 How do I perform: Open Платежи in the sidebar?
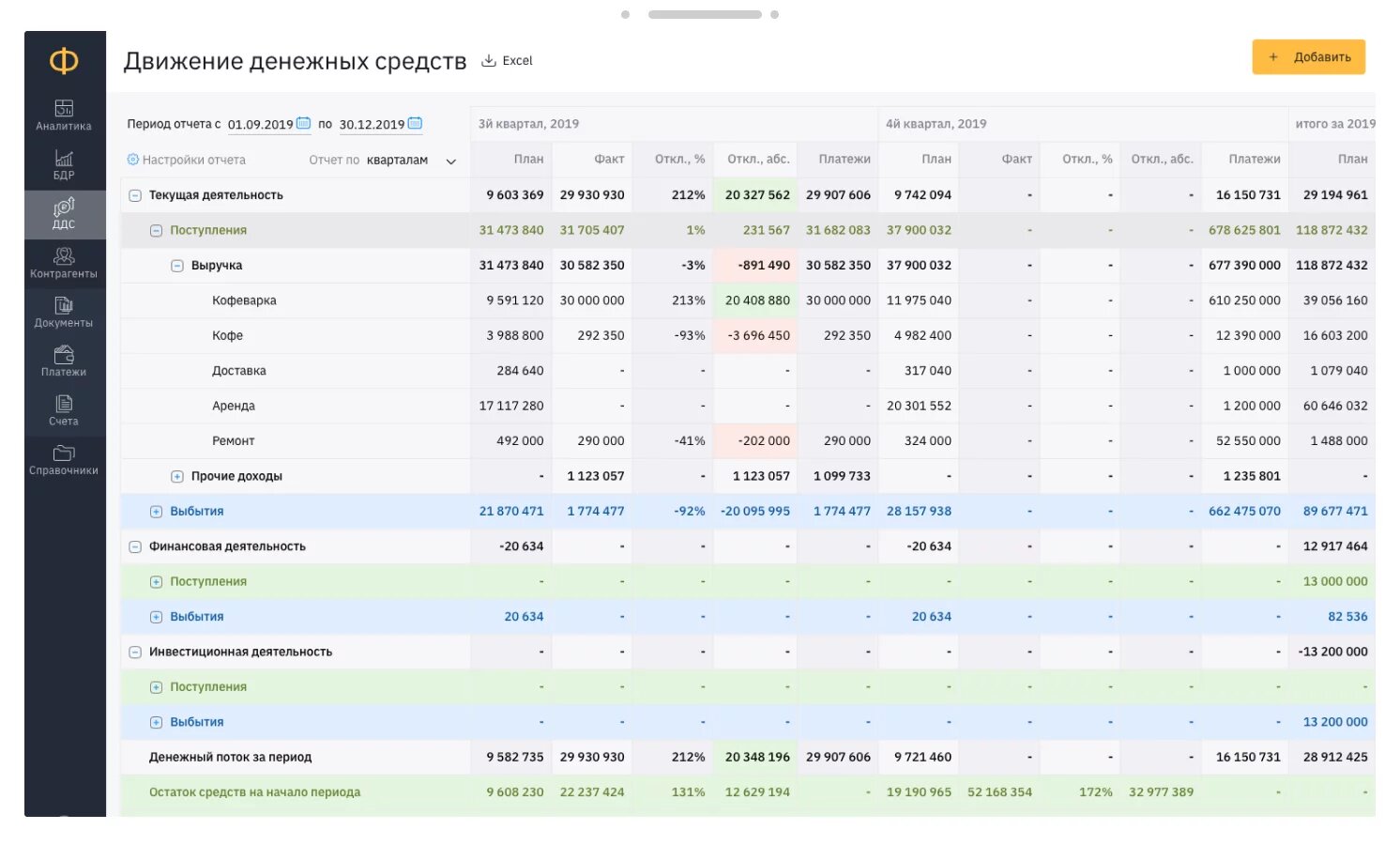coord(64,361)
